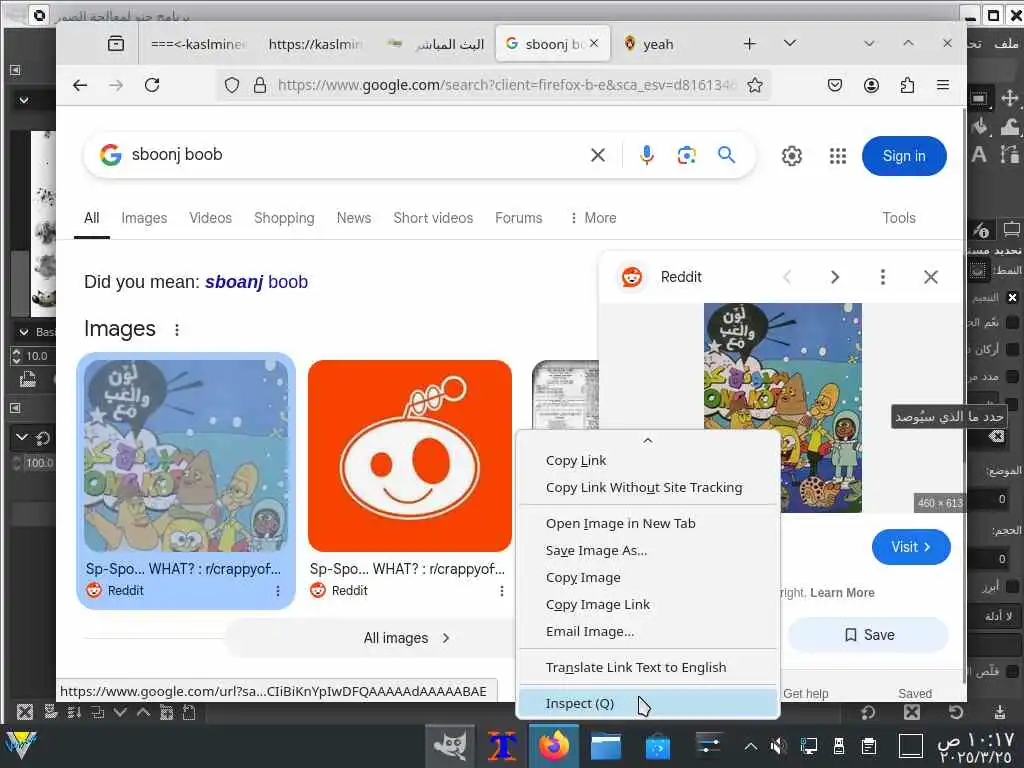Clear the Google search box text
The width and height of the screenshot is (1024, 768).
point(598,155)
